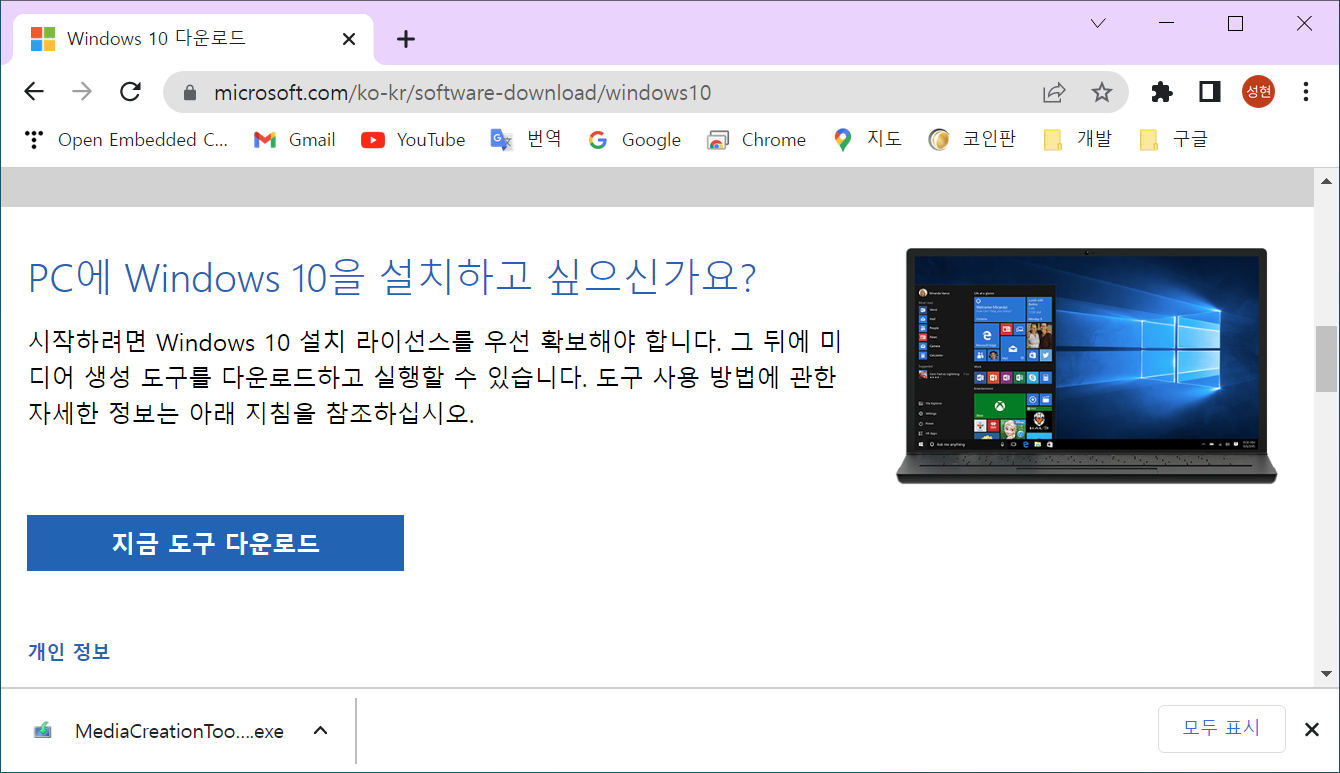Open the Google bookmark
The width and height of the screenshot is (1340, 773).
pos(634,140)
